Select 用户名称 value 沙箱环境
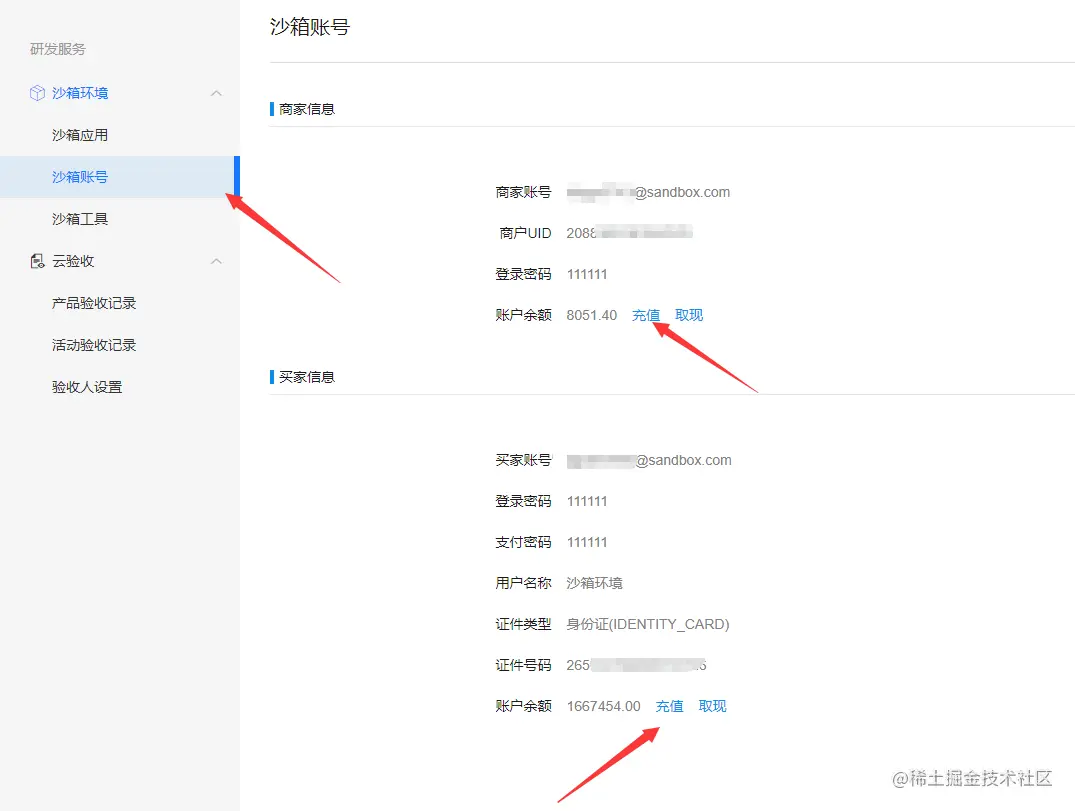1075x811 pixels. 594,583
